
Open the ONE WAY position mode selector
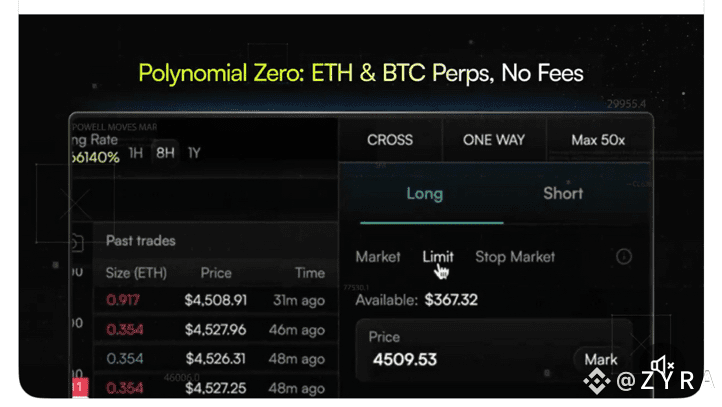coord(494,140)
